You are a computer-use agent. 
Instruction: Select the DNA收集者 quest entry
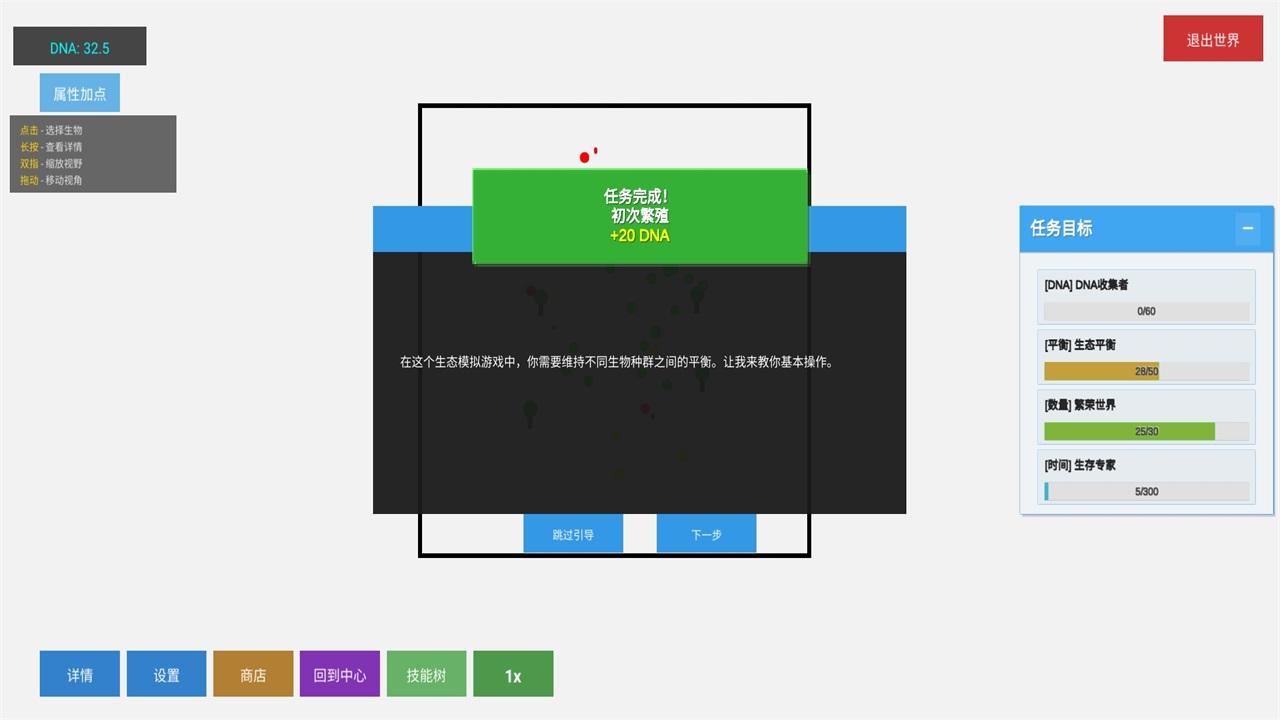coord(1146,296)
